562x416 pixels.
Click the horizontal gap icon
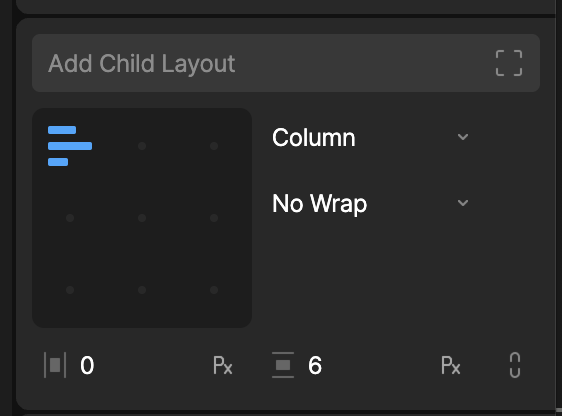[55, 365]
